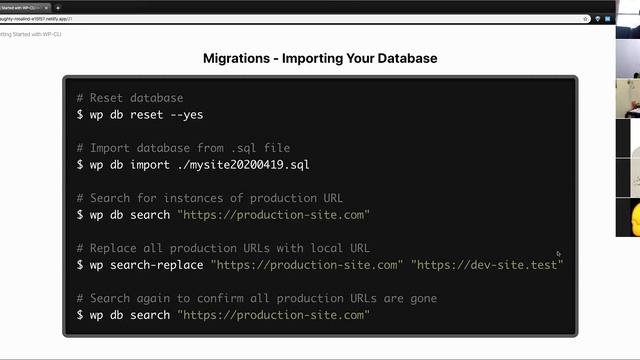Viewport: 640px width, 360px height.
Task: Click the '# Reset database' comment line
Action: click(130, 98)
